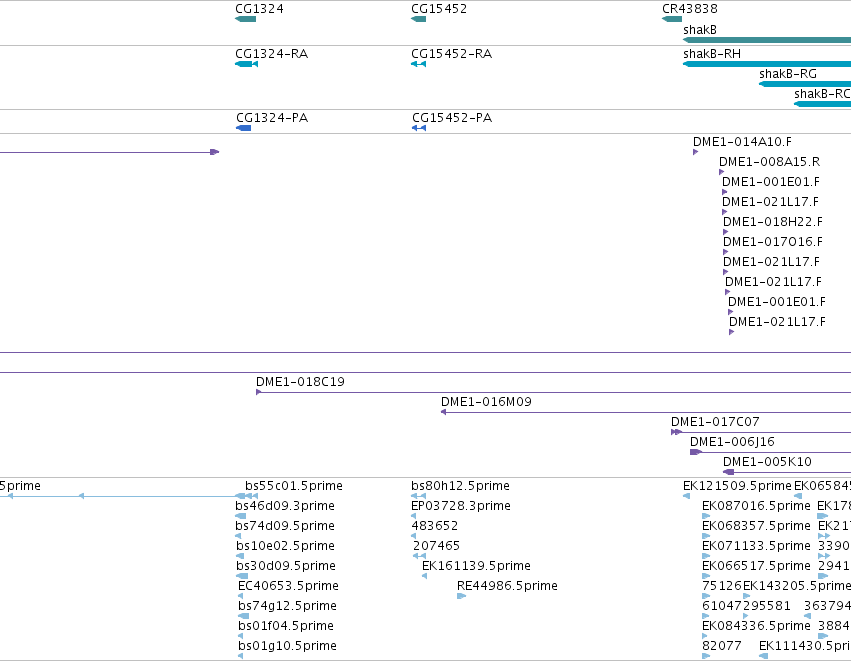Select the DME1-005K10 clone label
Viewport: 851px width, 661px height.
tap(767, 462)
